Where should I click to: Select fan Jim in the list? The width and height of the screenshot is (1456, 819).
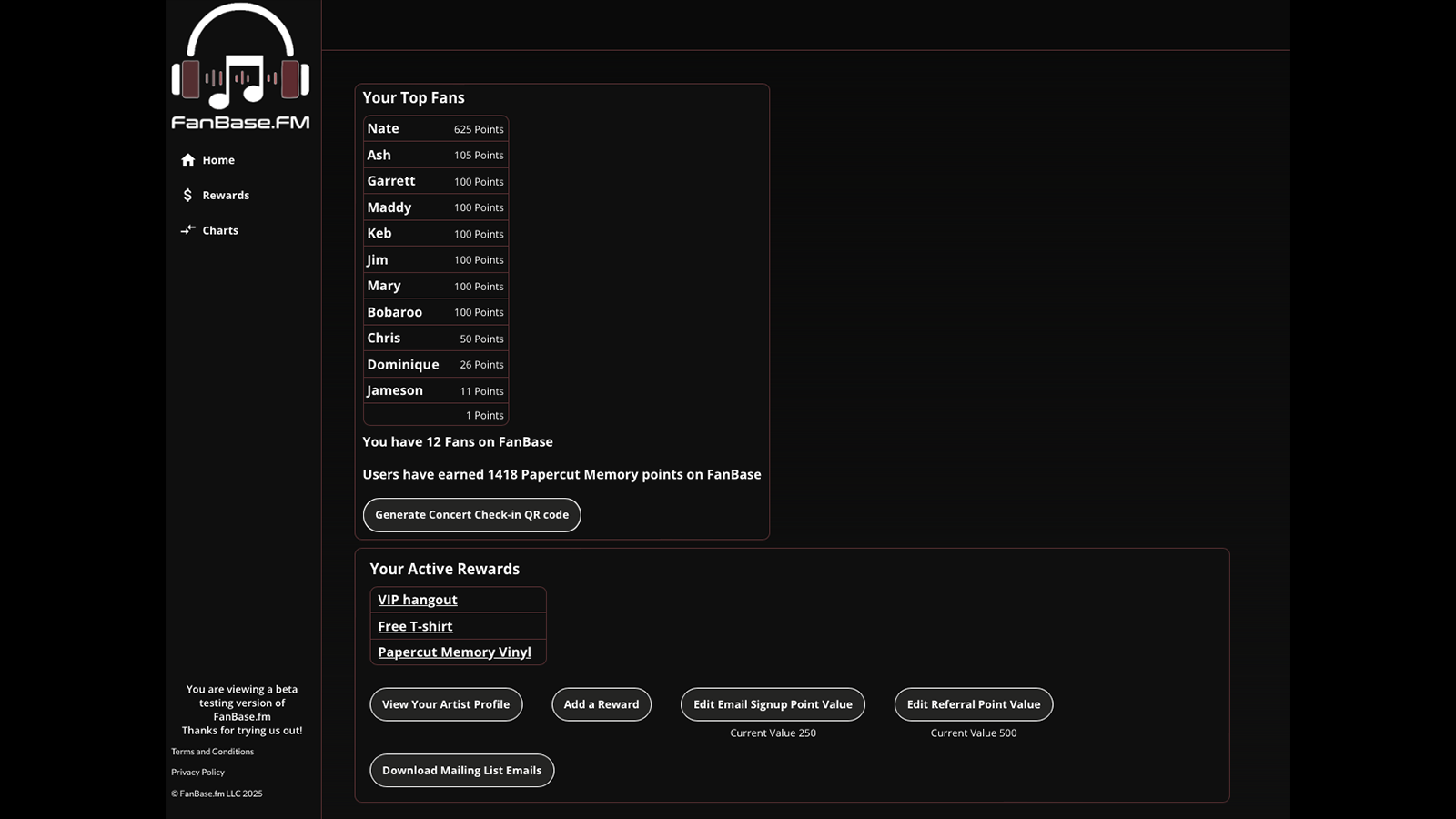coord(377,260)
